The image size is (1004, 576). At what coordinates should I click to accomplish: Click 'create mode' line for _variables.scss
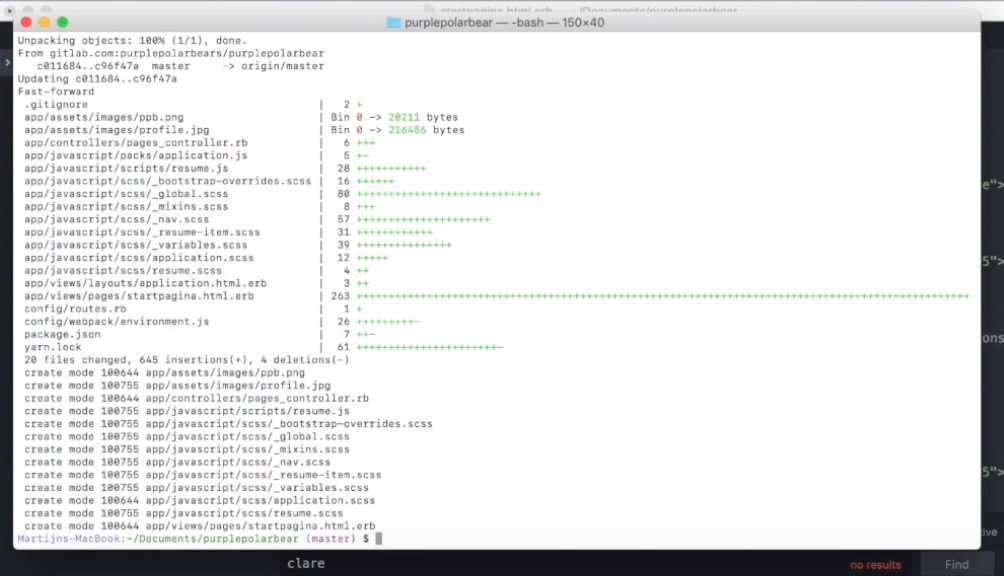tap(197, 488)
